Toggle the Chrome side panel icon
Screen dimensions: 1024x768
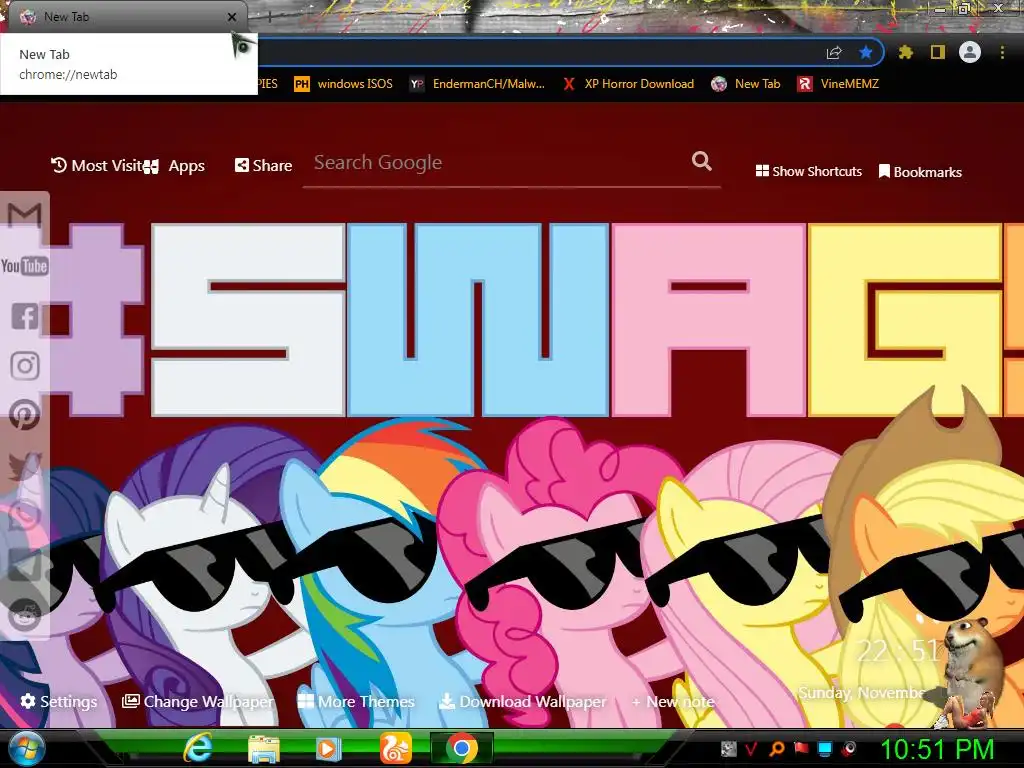[938, 52]
